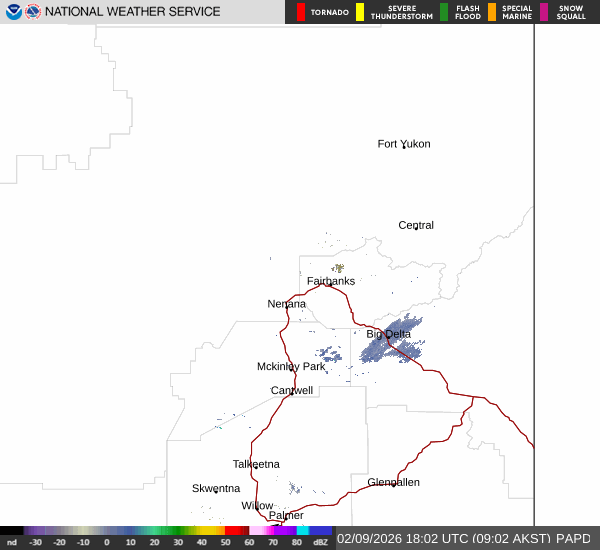600x550 pixels.
Task: Click the National Weather Service emblem
Action: 34,12
